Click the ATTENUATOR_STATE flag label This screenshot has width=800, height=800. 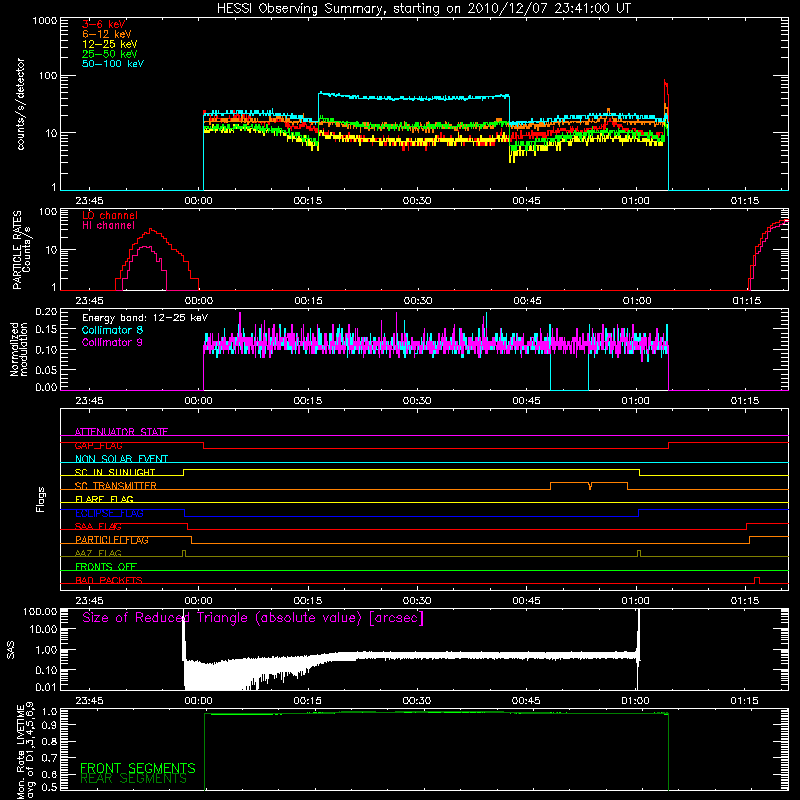pos(121,432)
